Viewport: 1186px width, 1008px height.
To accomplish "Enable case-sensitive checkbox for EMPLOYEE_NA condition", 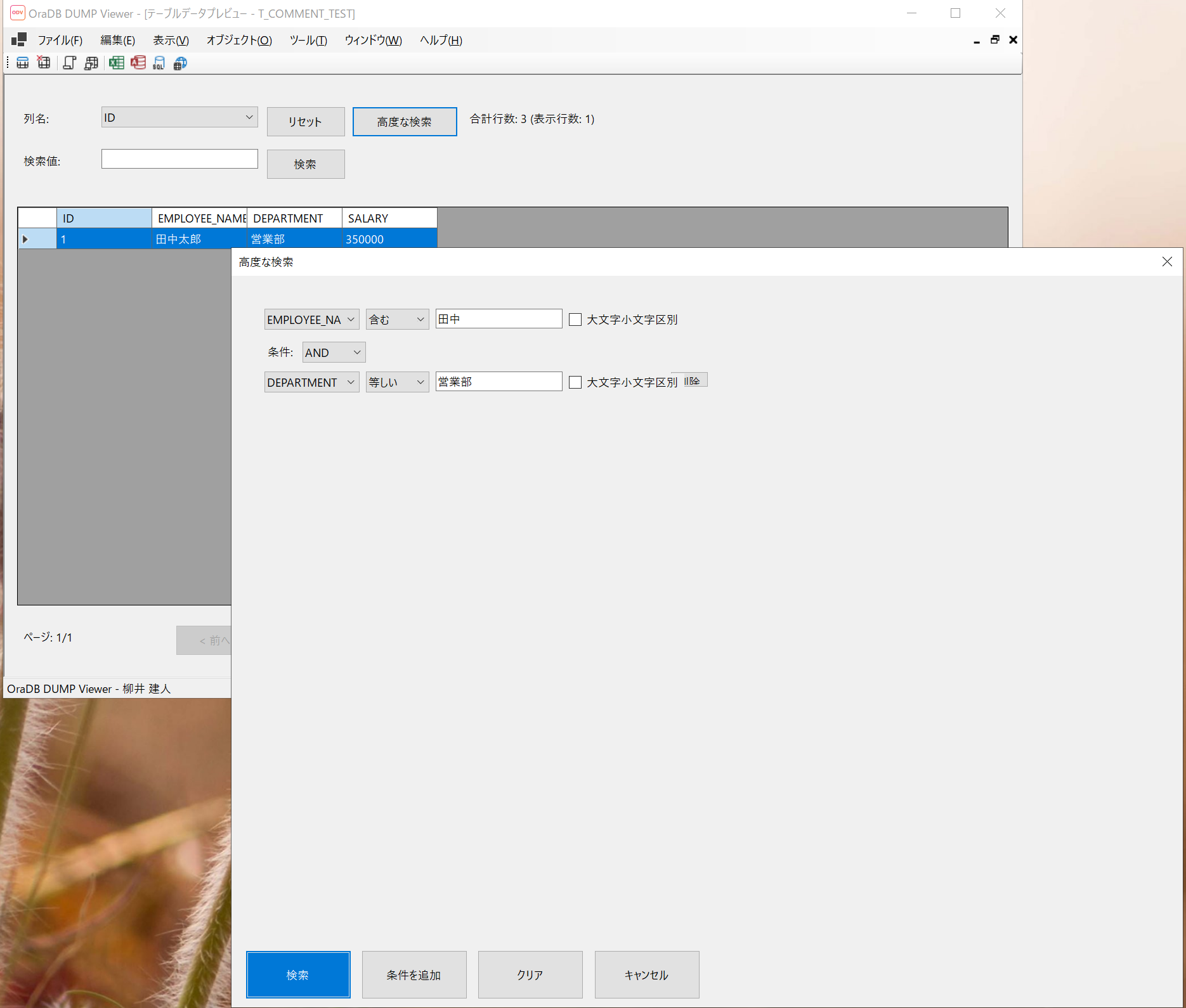I will (575, 320).
